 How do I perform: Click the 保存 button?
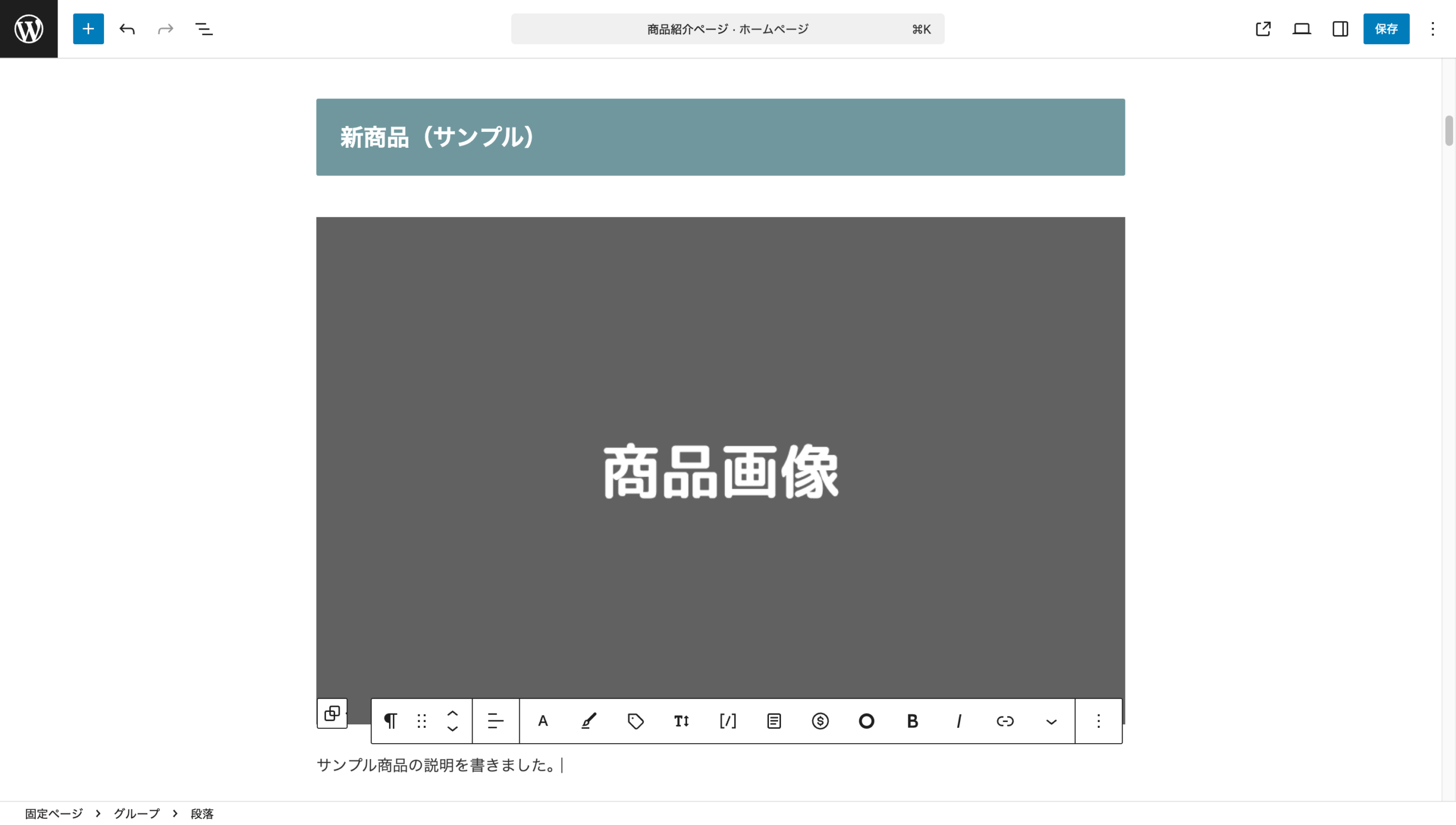[x=1385, y=28]
